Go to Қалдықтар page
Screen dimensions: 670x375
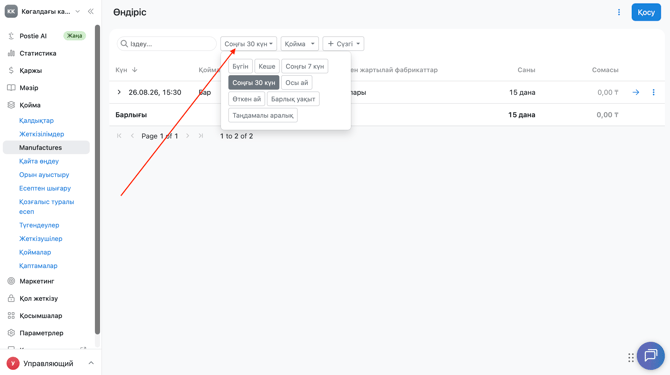click(x=36, y=120)
